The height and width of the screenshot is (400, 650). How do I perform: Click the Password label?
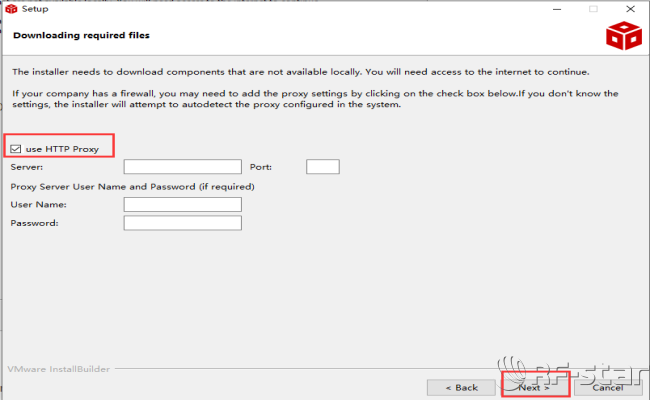point(35,222)
